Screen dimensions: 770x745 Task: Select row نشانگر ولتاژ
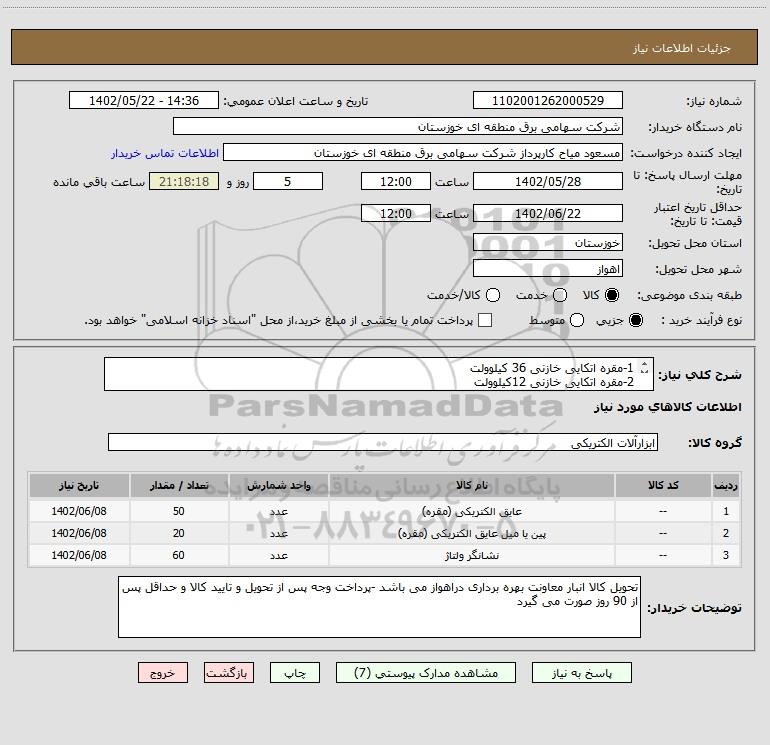(x=385, y=555)
